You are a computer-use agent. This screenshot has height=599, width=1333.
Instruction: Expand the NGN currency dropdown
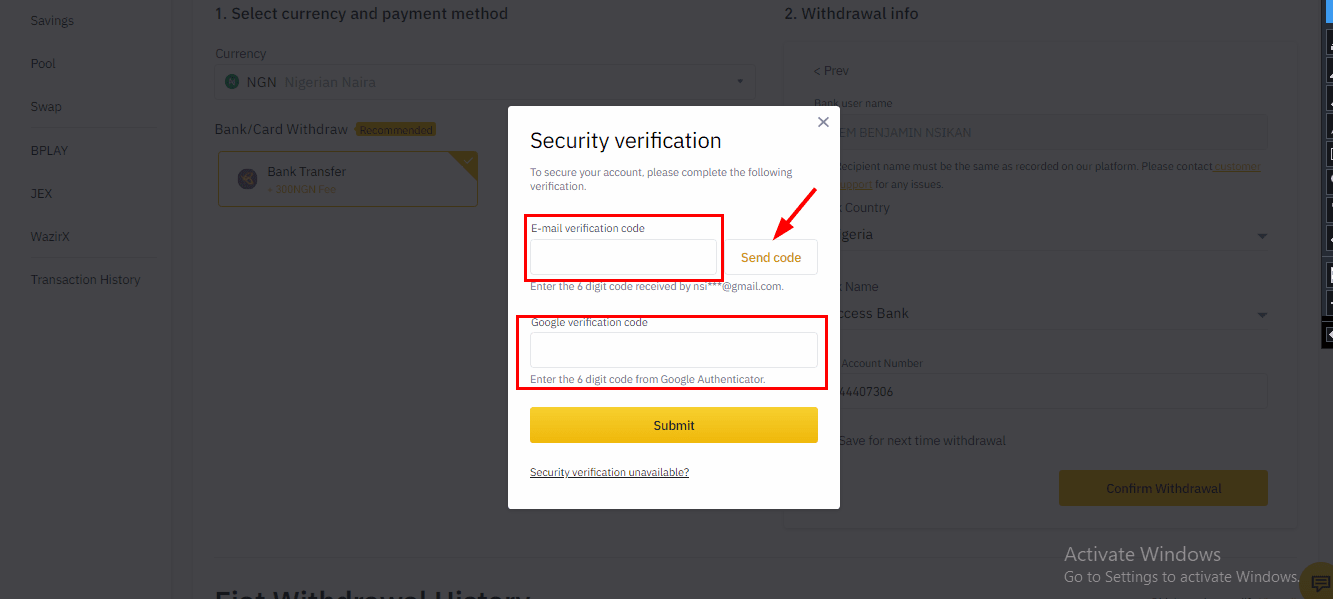tap(485, 82)
